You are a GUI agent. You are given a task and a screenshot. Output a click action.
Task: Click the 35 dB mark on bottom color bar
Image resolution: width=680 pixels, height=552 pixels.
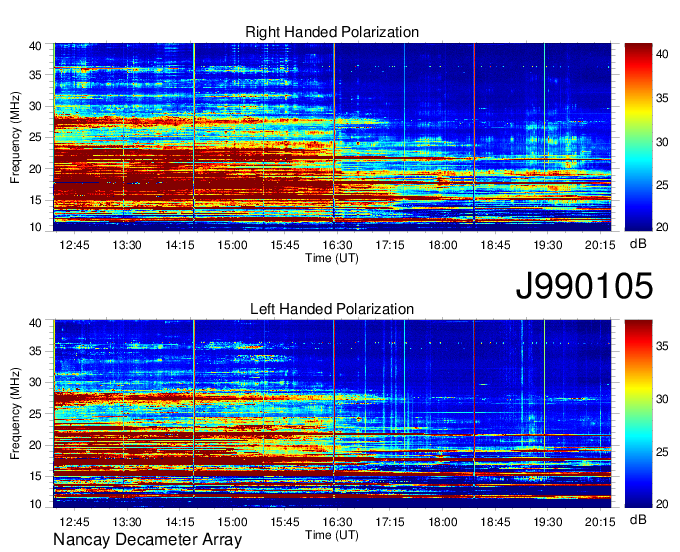tap(662, 346)
